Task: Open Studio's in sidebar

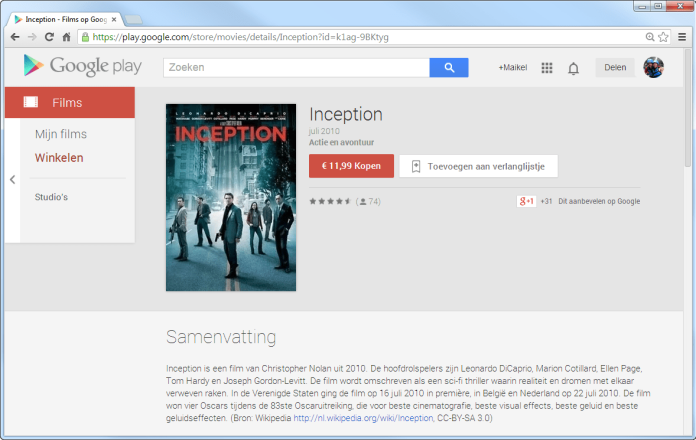Action: point(51,197)
